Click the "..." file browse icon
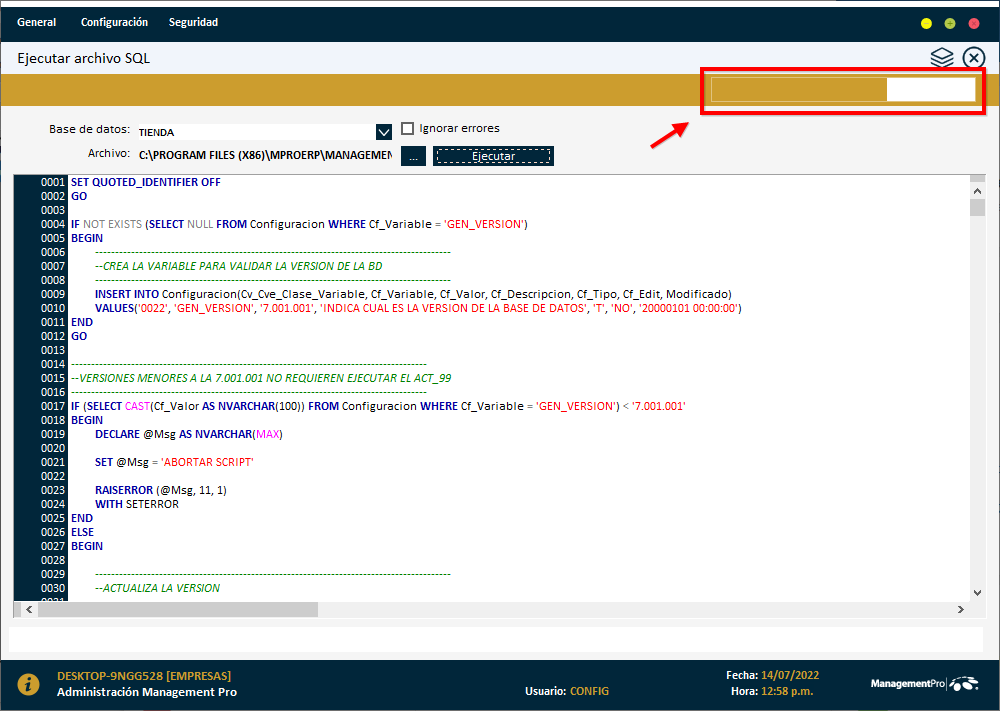 pyautogui.click(x=413, y=155)
